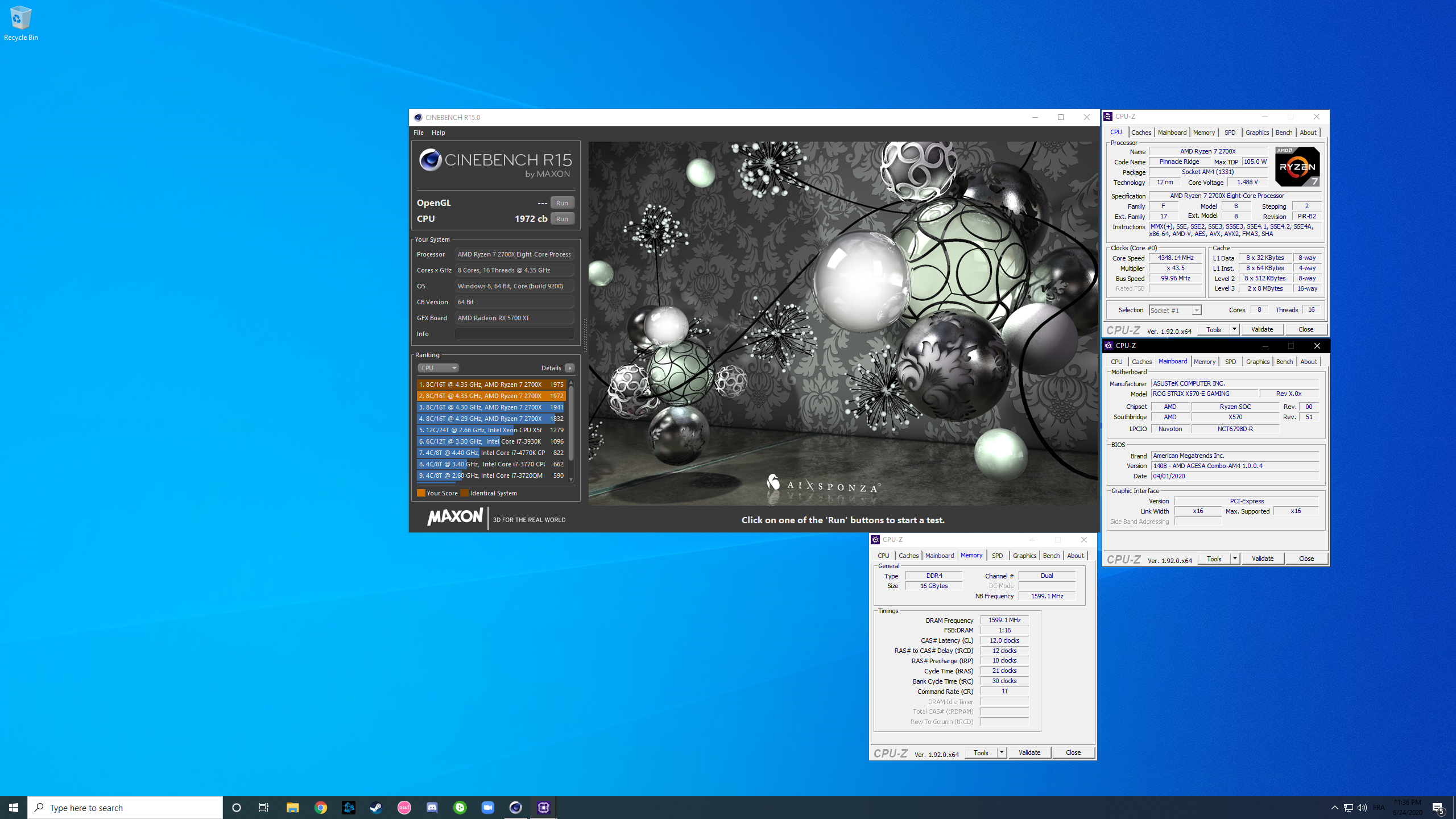This screenshot has height=819, width=1456.
Task: Open the notification center icon
Action: tap(1438, 808)
